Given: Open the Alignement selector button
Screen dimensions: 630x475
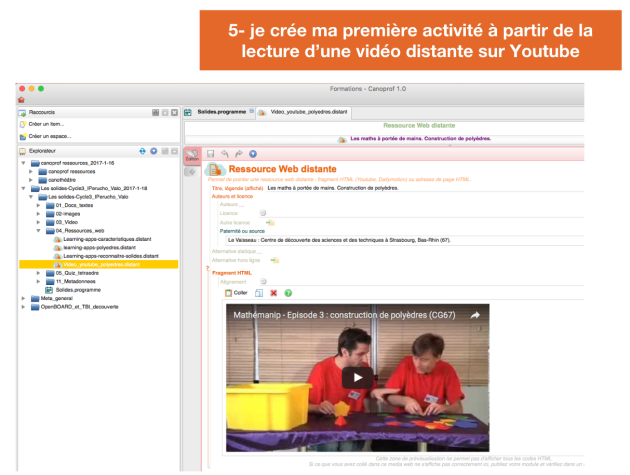Looking at the screenshot, I should click(x=264, y=281).
